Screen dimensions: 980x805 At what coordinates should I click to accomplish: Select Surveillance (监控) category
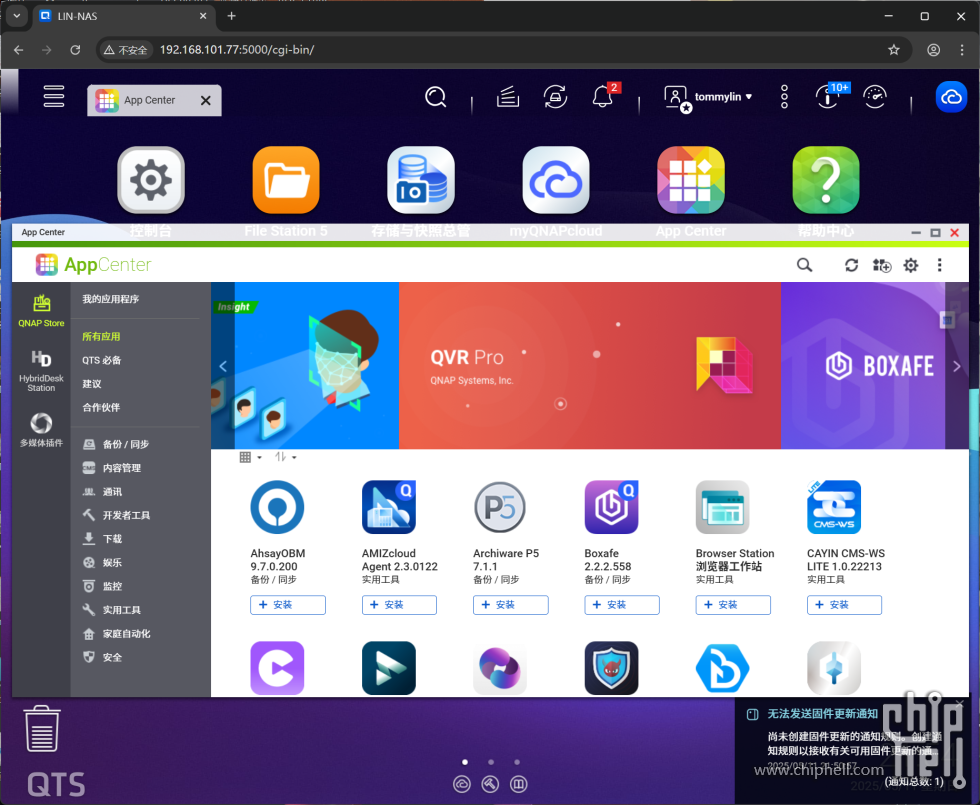[102, 586]
